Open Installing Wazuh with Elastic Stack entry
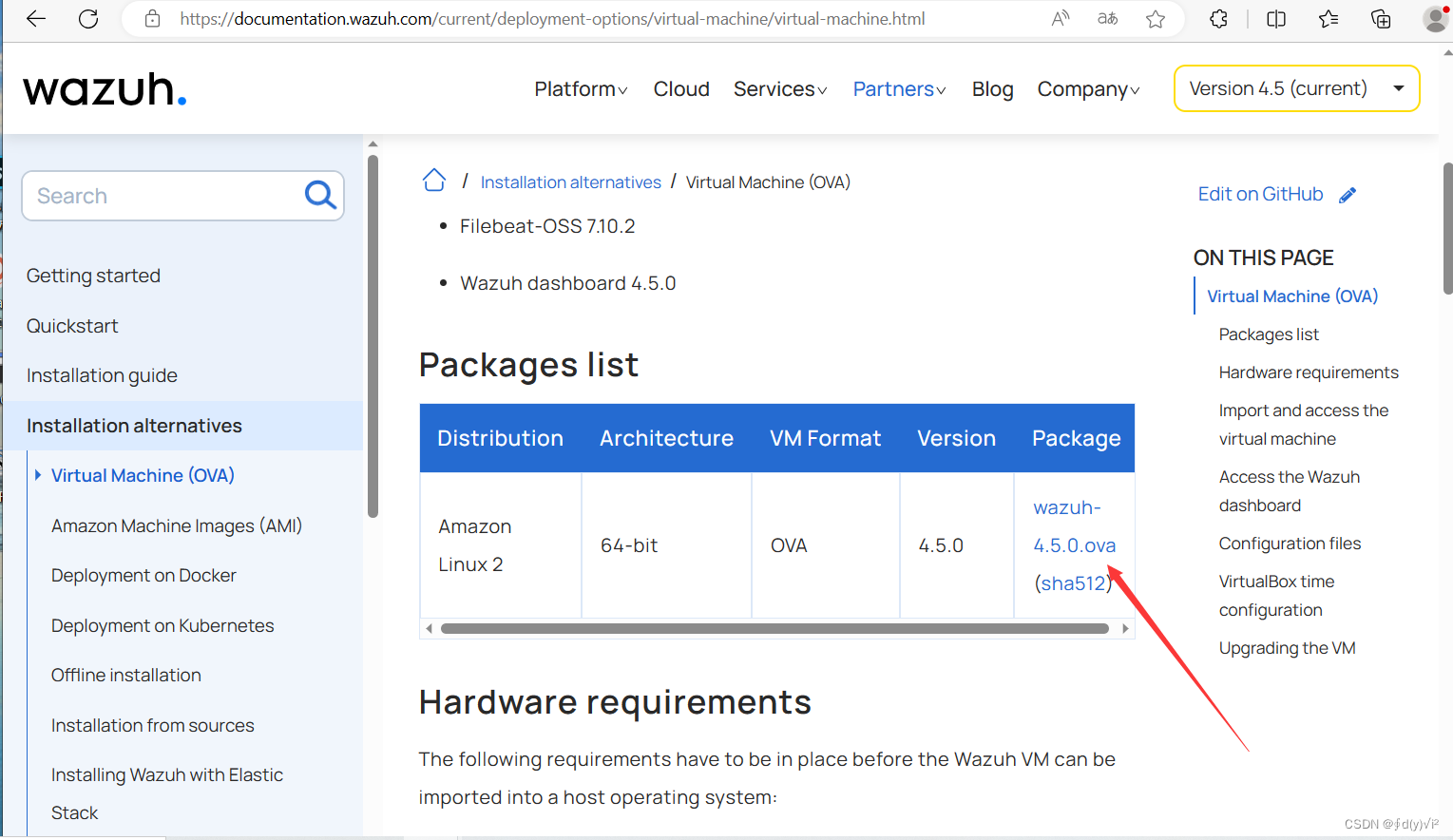Screen dimensions: 1453x840 (x=167, y=793)
